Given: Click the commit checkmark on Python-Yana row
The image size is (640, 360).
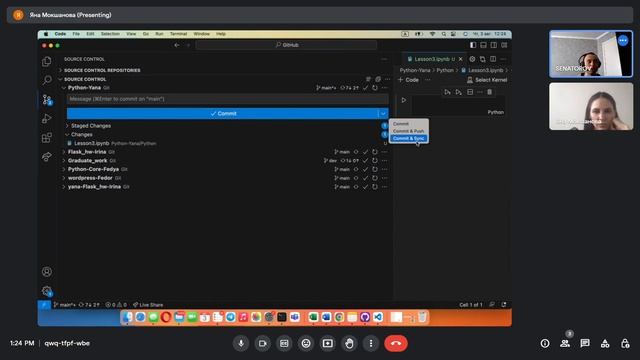Looking at the screenshot, I should click(x=365, y=88).
